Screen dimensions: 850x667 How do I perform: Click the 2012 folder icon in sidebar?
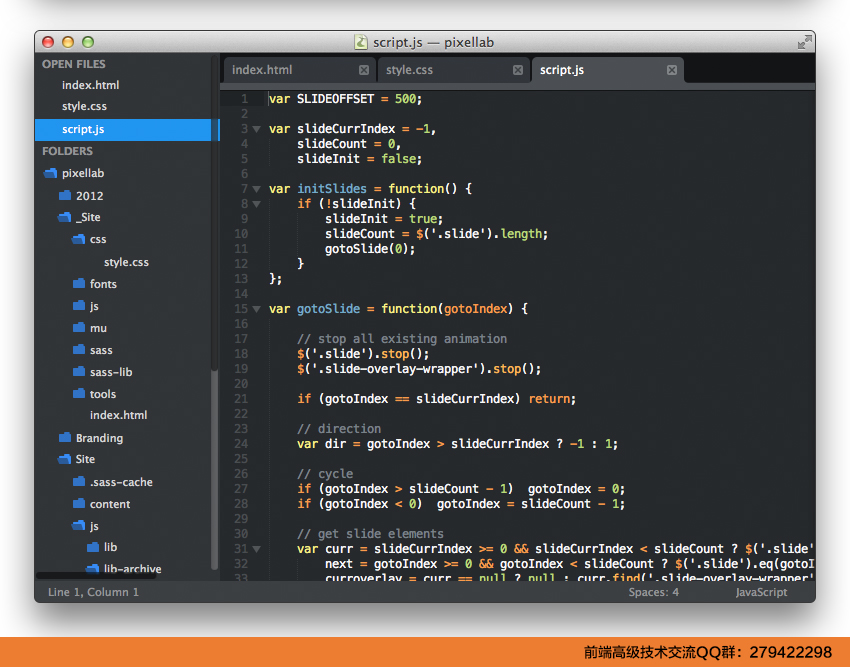click(x=65, y=195)
